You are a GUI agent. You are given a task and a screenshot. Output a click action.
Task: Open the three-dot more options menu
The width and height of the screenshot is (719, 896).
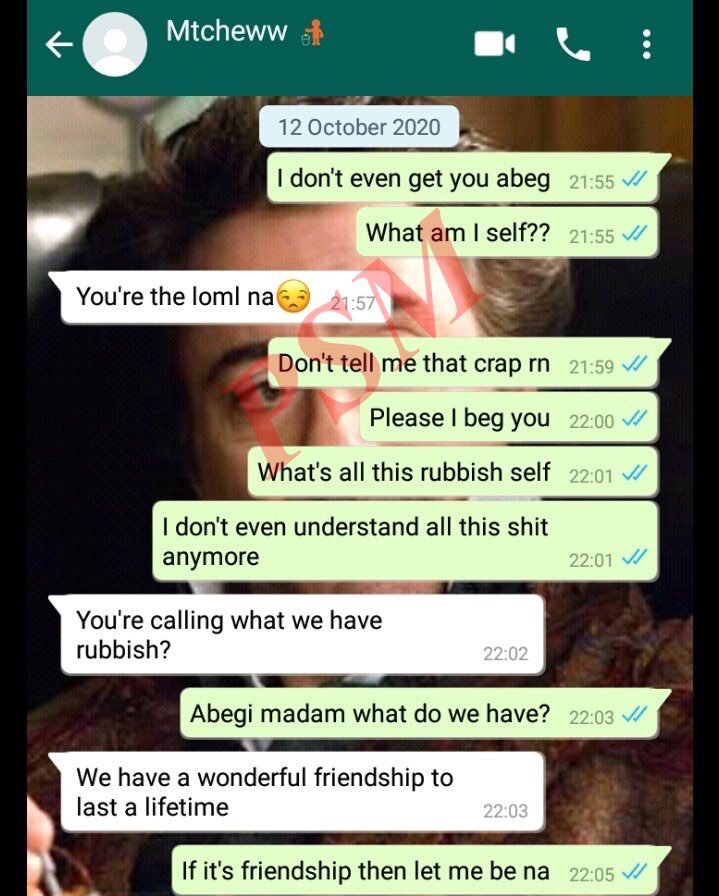click(646, 45)
